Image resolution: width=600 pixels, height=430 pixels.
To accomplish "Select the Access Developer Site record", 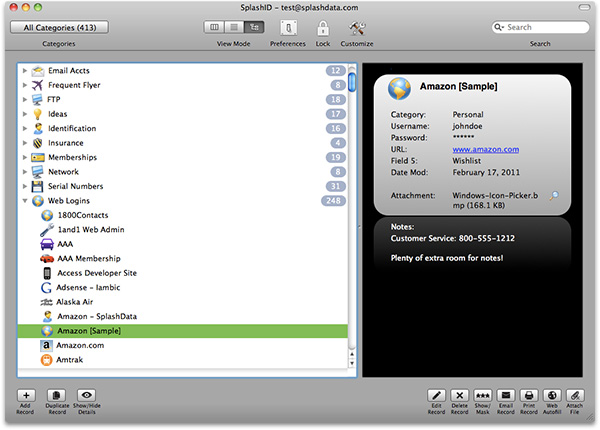I will (183, 273).
